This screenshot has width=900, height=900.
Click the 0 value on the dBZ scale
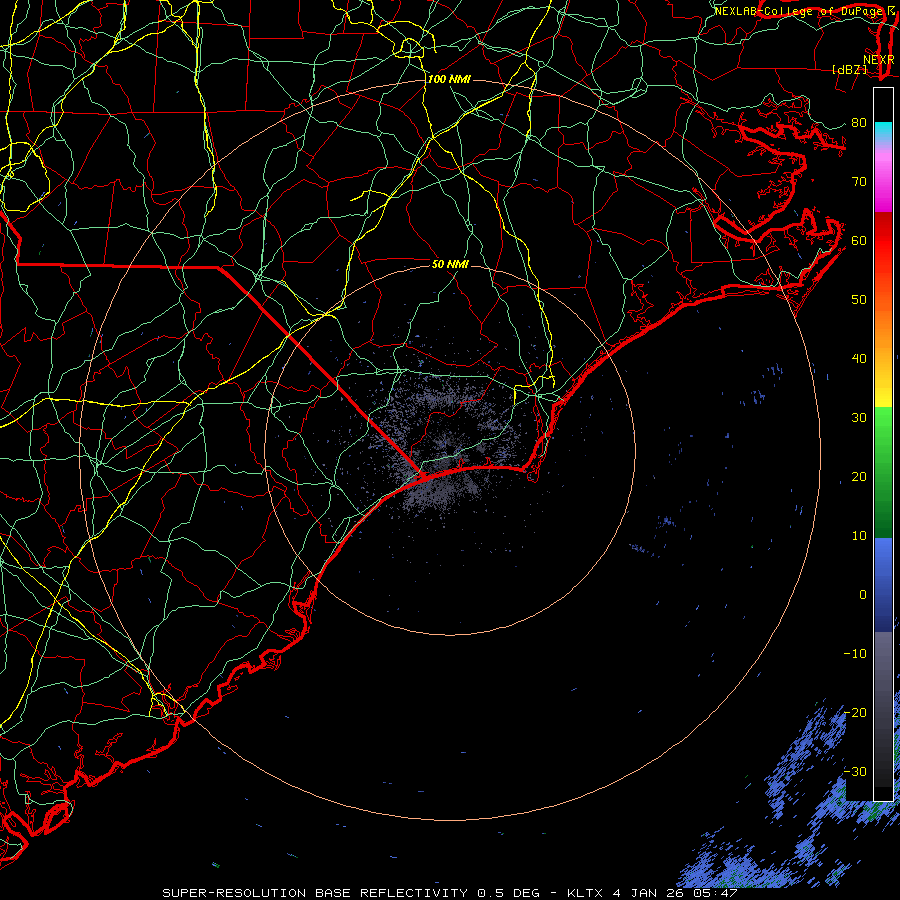click(863, 595)
